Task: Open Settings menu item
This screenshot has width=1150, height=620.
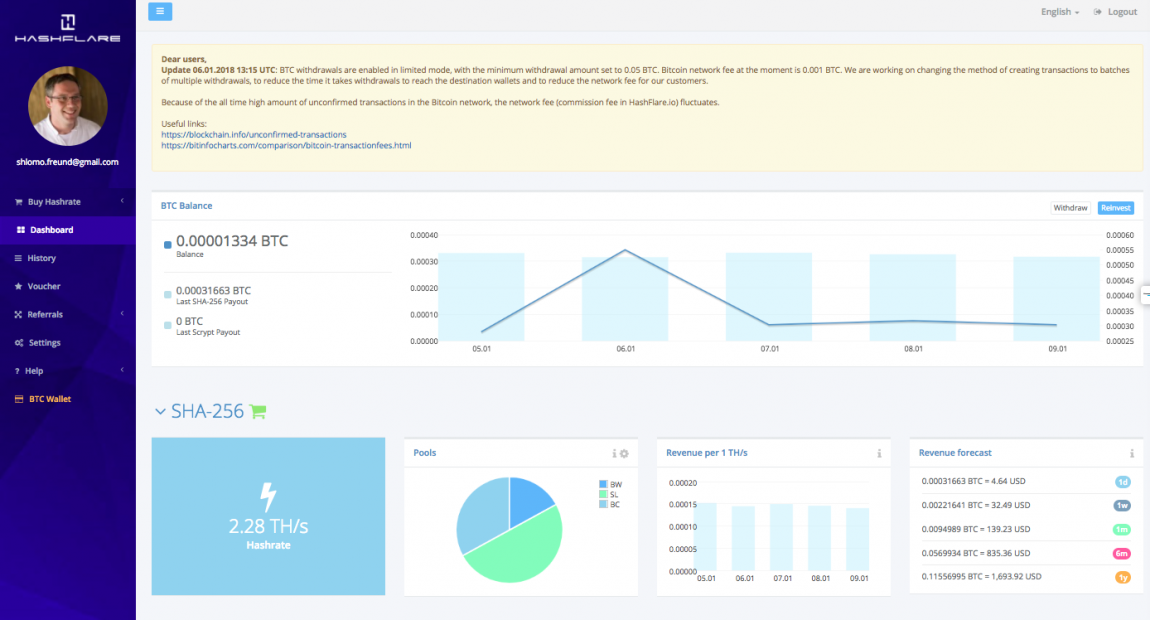Action: (x=67, y=343)
